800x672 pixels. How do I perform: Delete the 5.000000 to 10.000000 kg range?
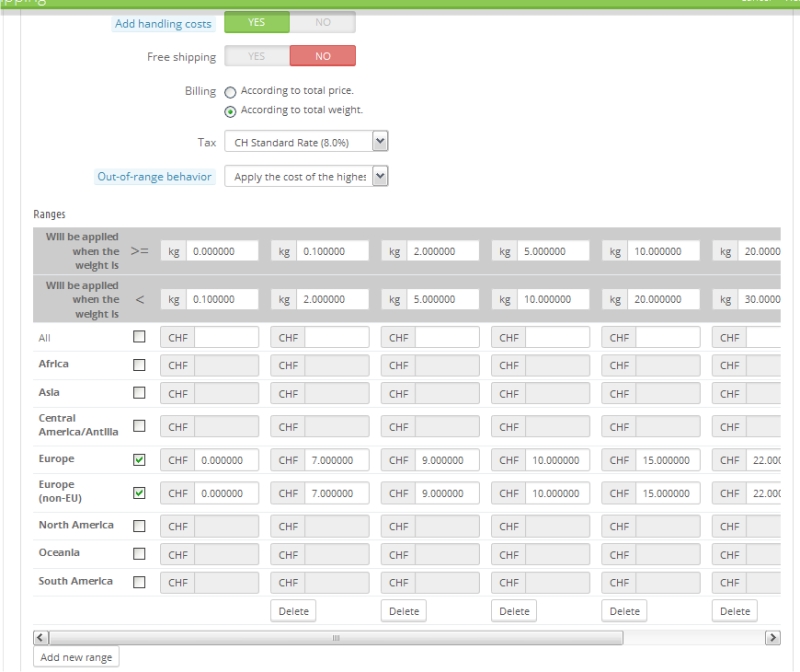coord(514,611)
